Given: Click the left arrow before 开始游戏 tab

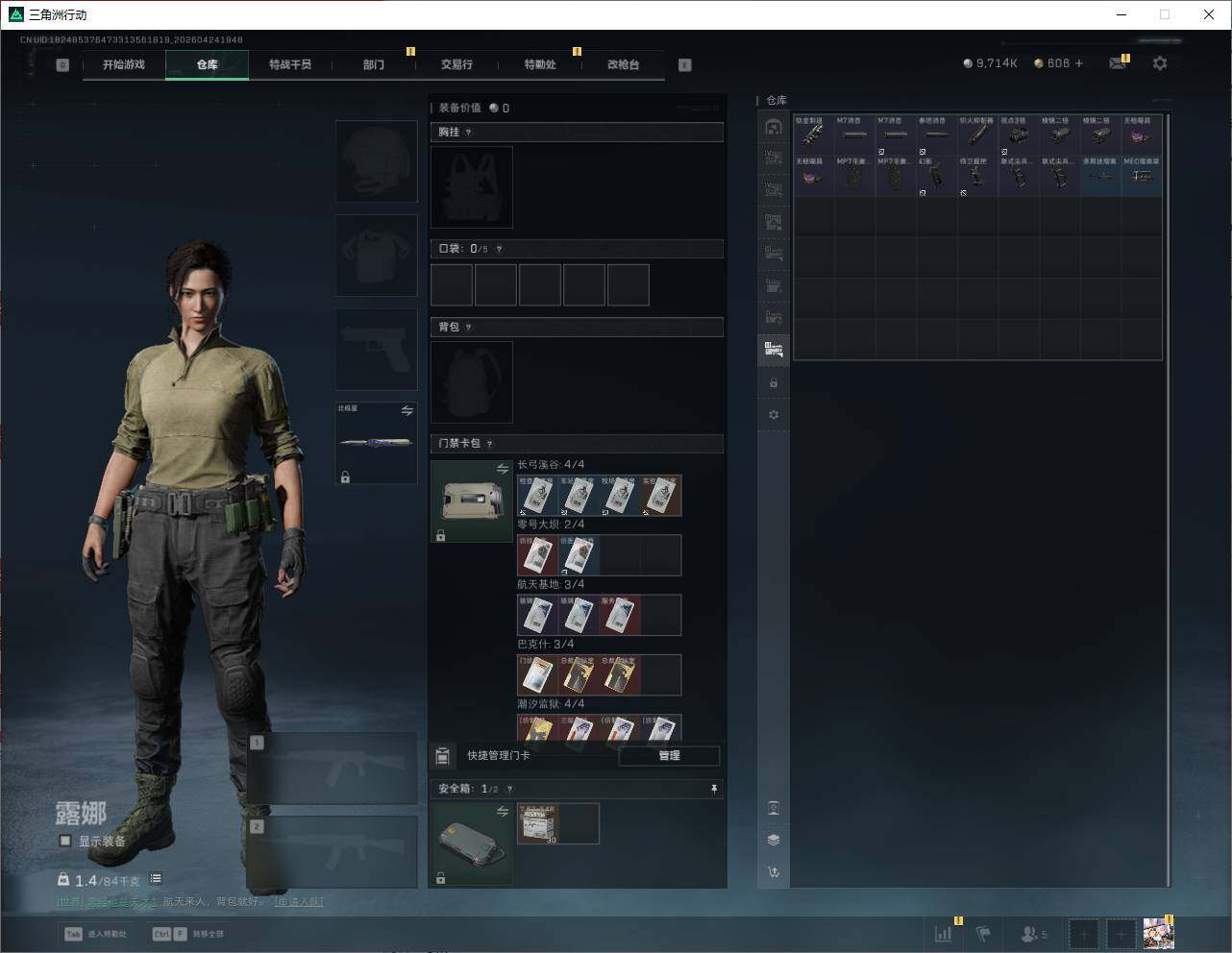Looking at the screenshot, I should 62,65.
